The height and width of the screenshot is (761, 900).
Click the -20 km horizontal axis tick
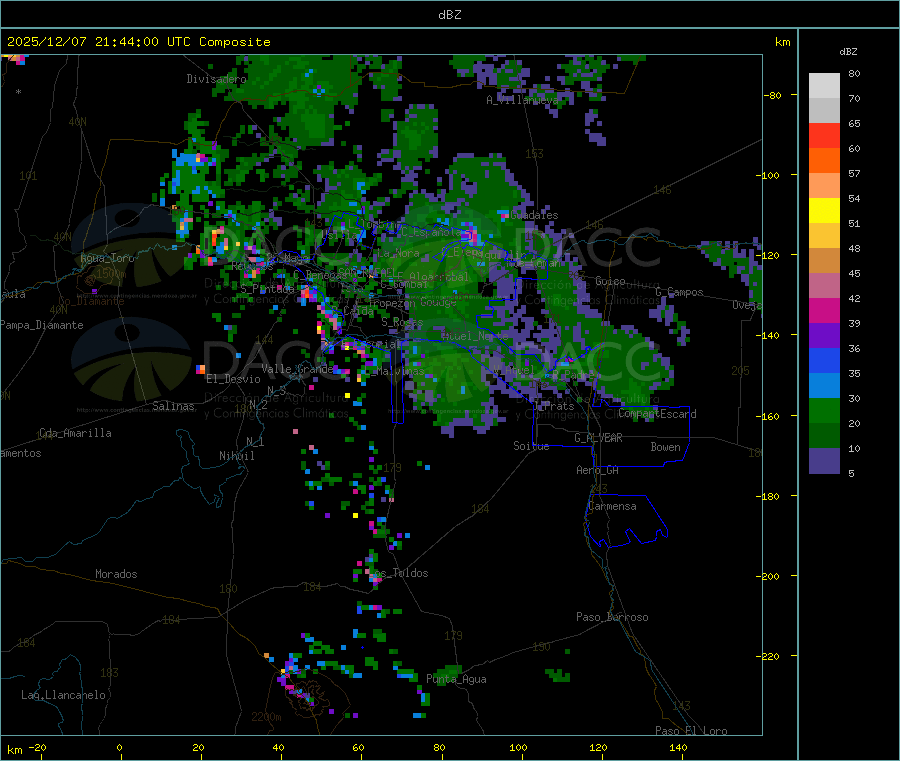(x=37, y=748)
